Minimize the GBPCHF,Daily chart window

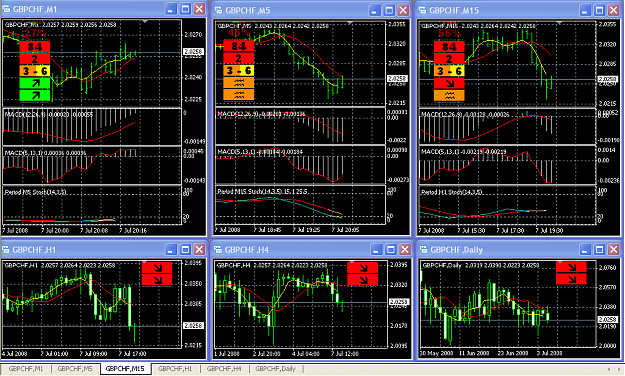585,250
